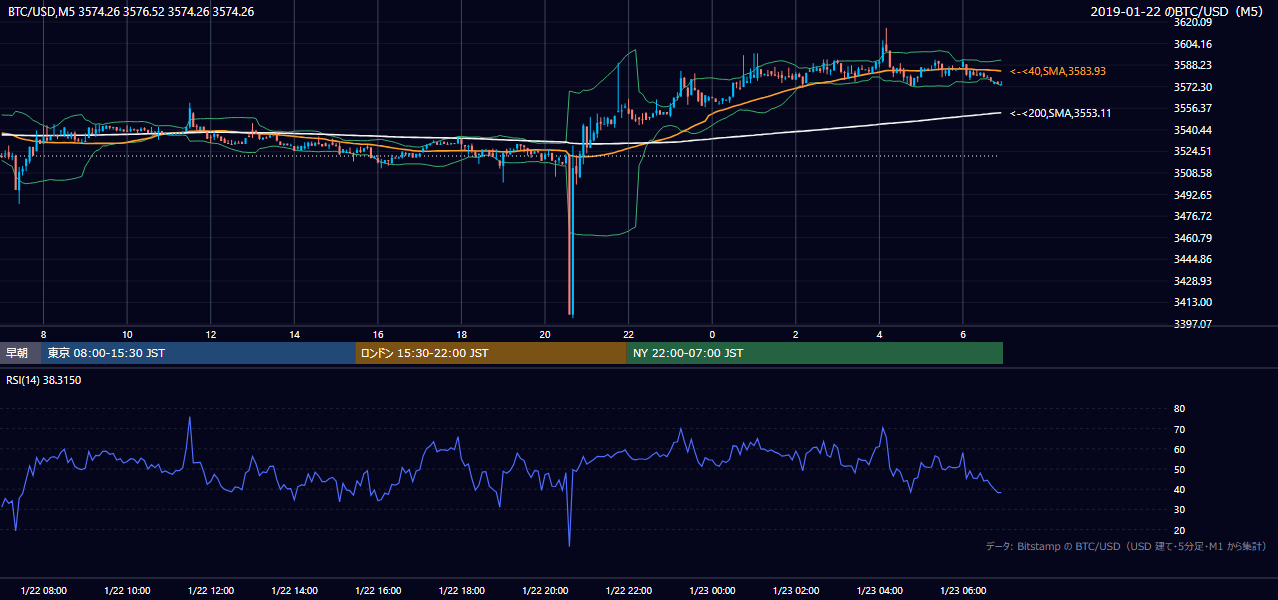
Task: Click the '1/22 12:00' bottom time label
Action: pyautogui.click(x=211, y=591)
